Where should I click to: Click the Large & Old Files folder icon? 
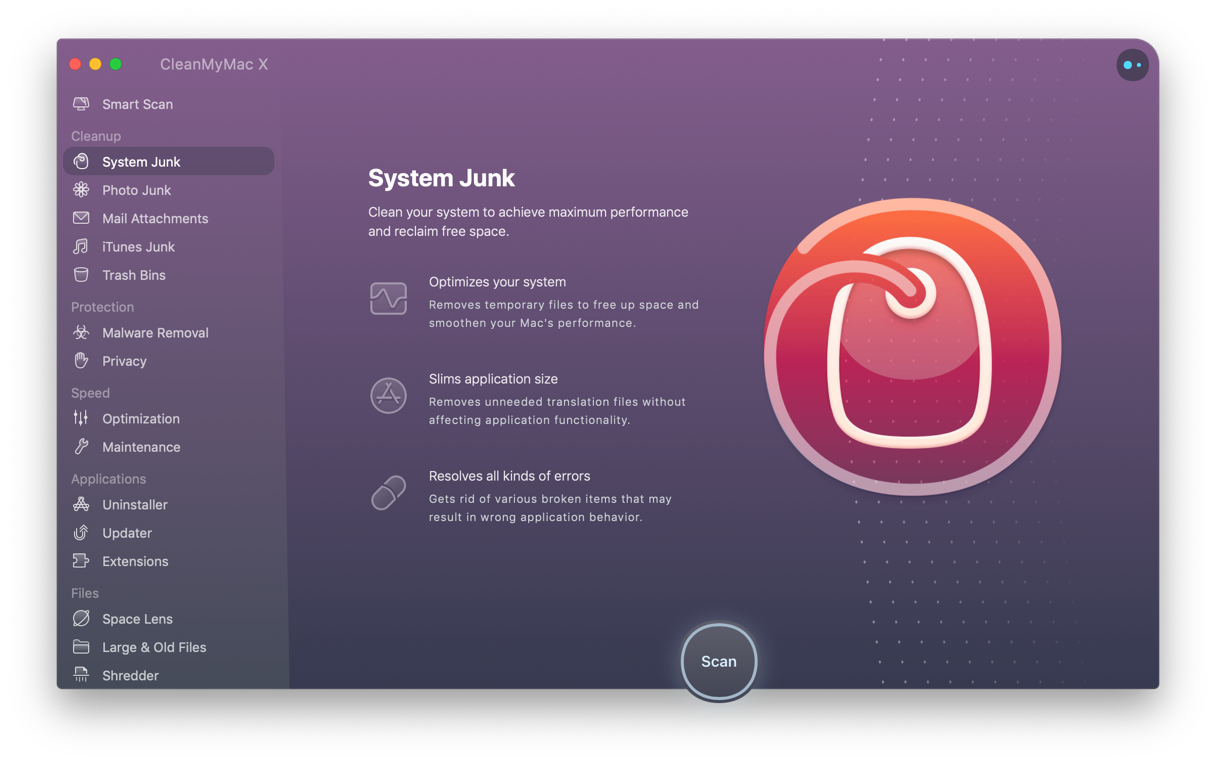[81, 647]
